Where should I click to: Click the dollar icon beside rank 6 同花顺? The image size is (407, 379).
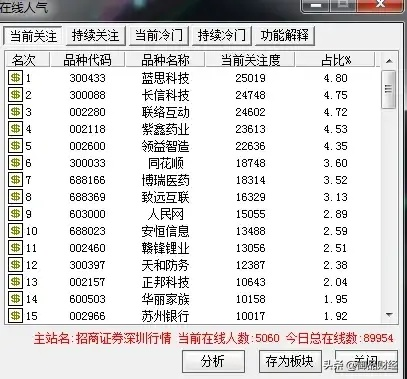(x=15, y=163)
